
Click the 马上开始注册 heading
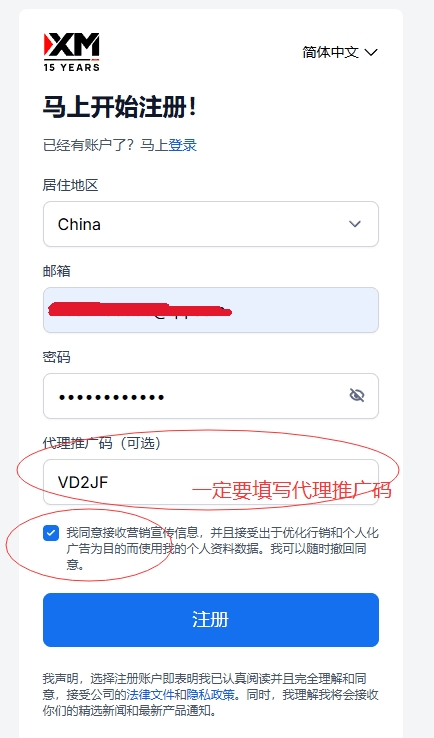(120, 107)
